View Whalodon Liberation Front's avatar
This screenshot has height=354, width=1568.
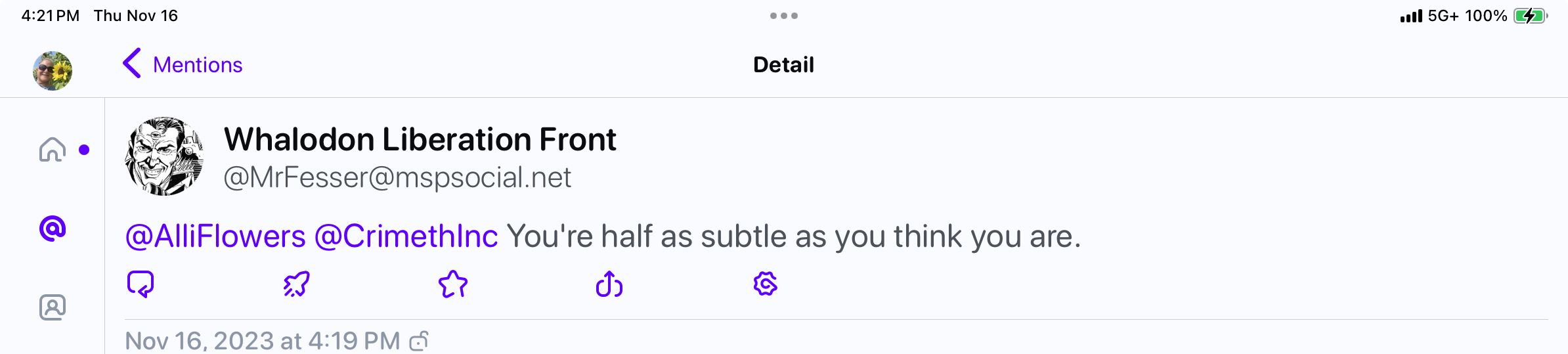164,156
